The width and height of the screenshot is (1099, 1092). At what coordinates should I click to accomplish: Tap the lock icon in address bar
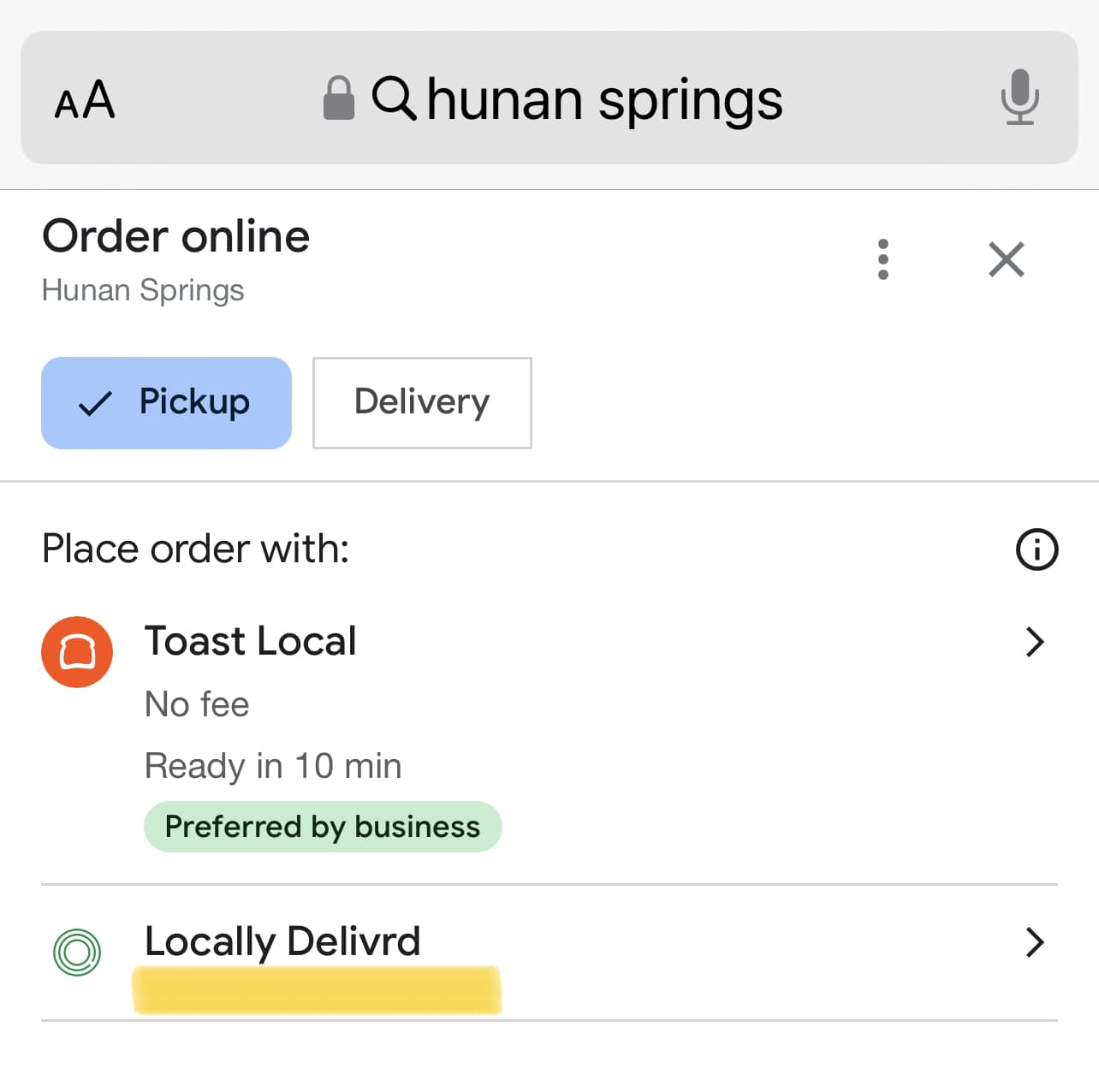pos(338,98)
